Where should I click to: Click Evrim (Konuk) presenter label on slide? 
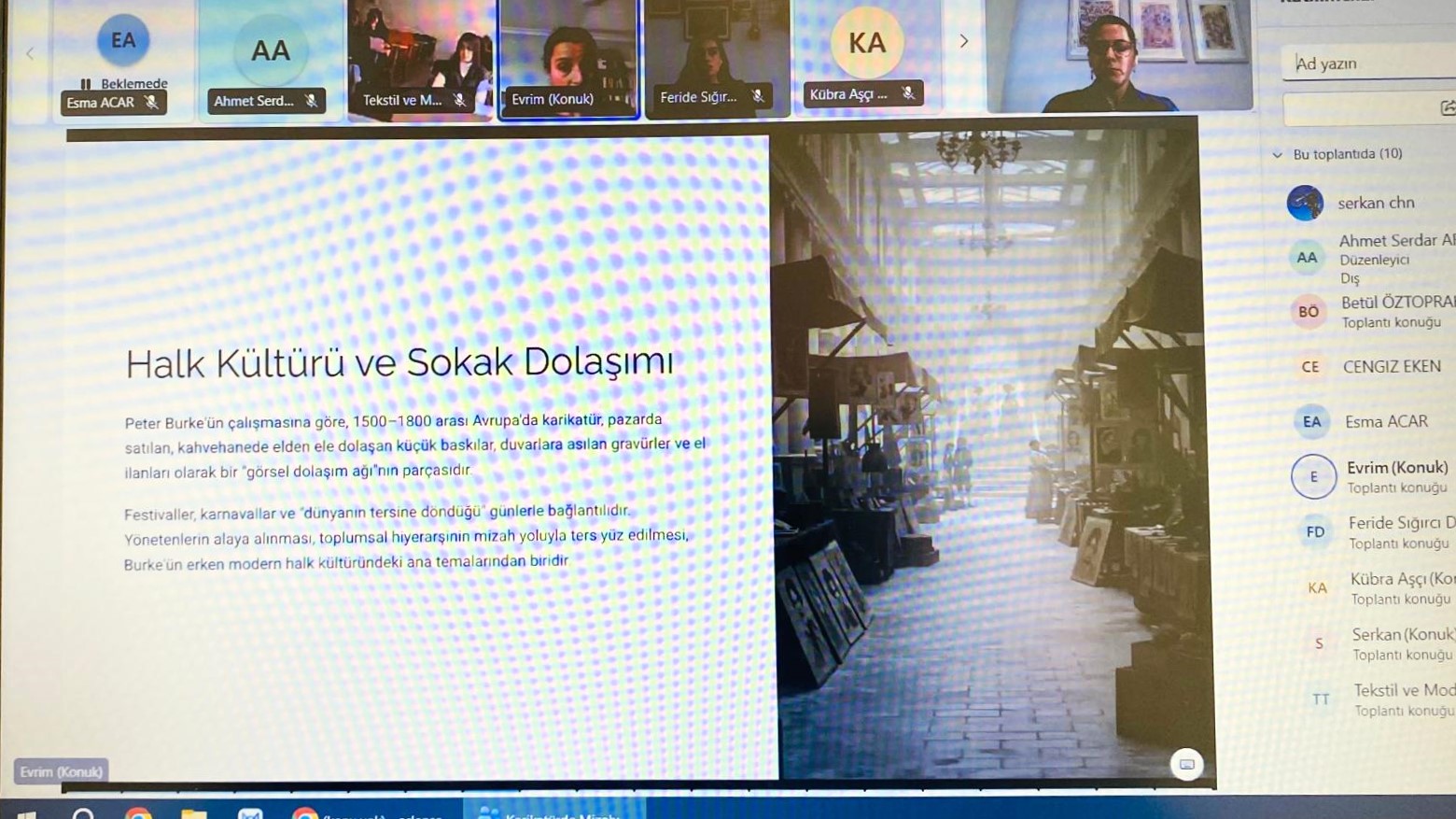[62, 771]
